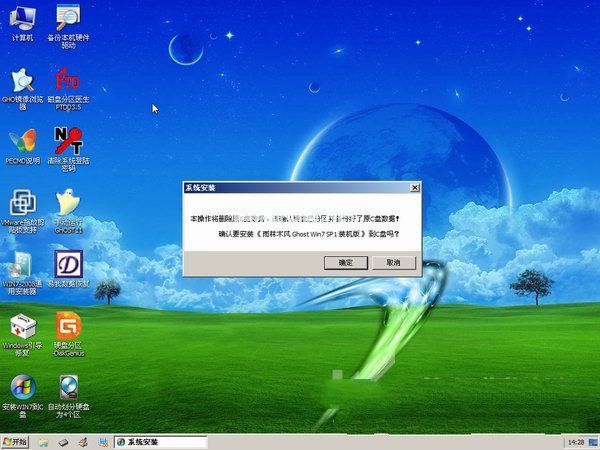Open 磁盘分区医生 PTDD3.5 icon
This screenshot has height=450, width=600.
point(68,88)
